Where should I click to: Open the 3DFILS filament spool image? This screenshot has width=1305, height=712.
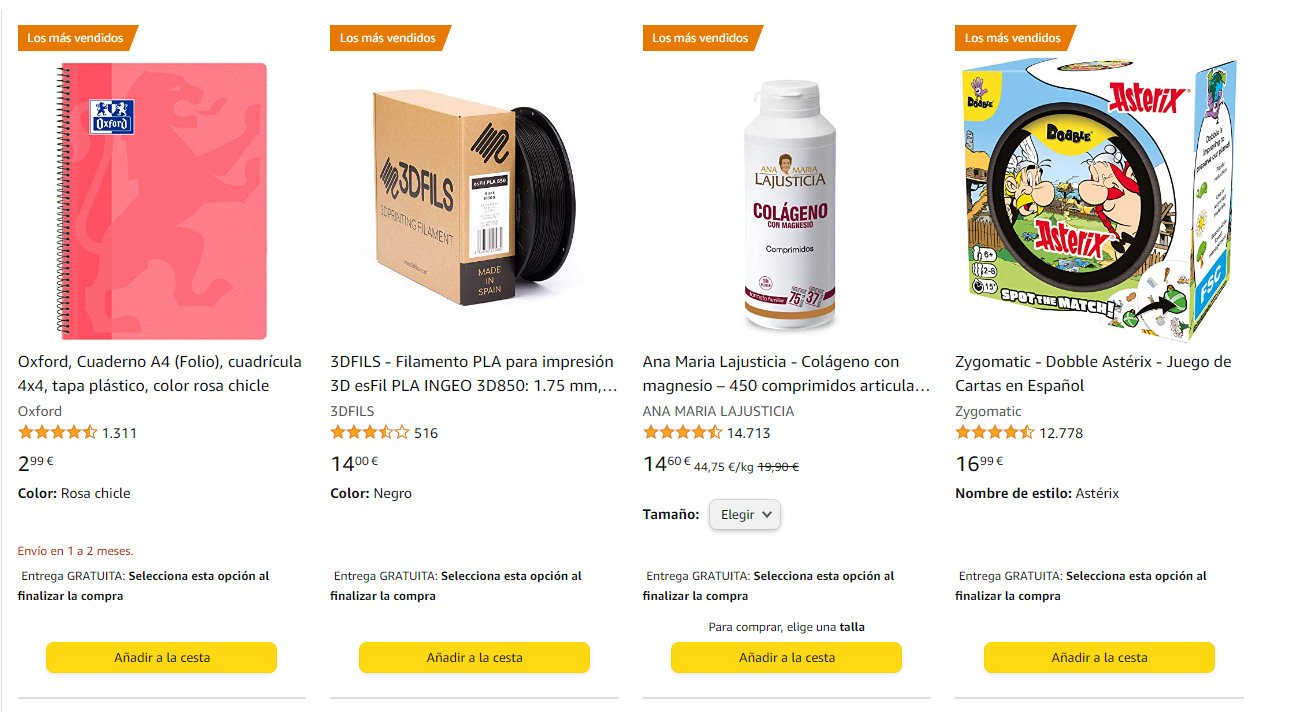[474, 199]
